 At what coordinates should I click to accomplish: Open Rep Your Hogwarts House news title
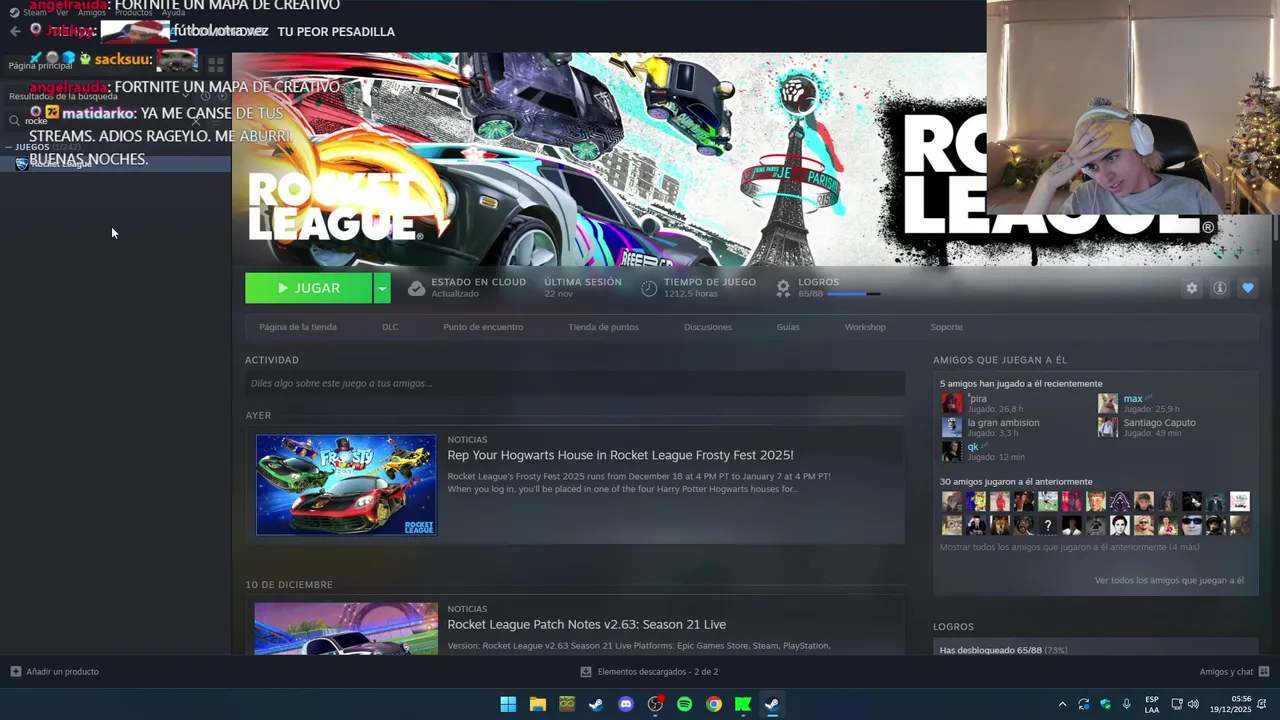[x=620, y=455]
